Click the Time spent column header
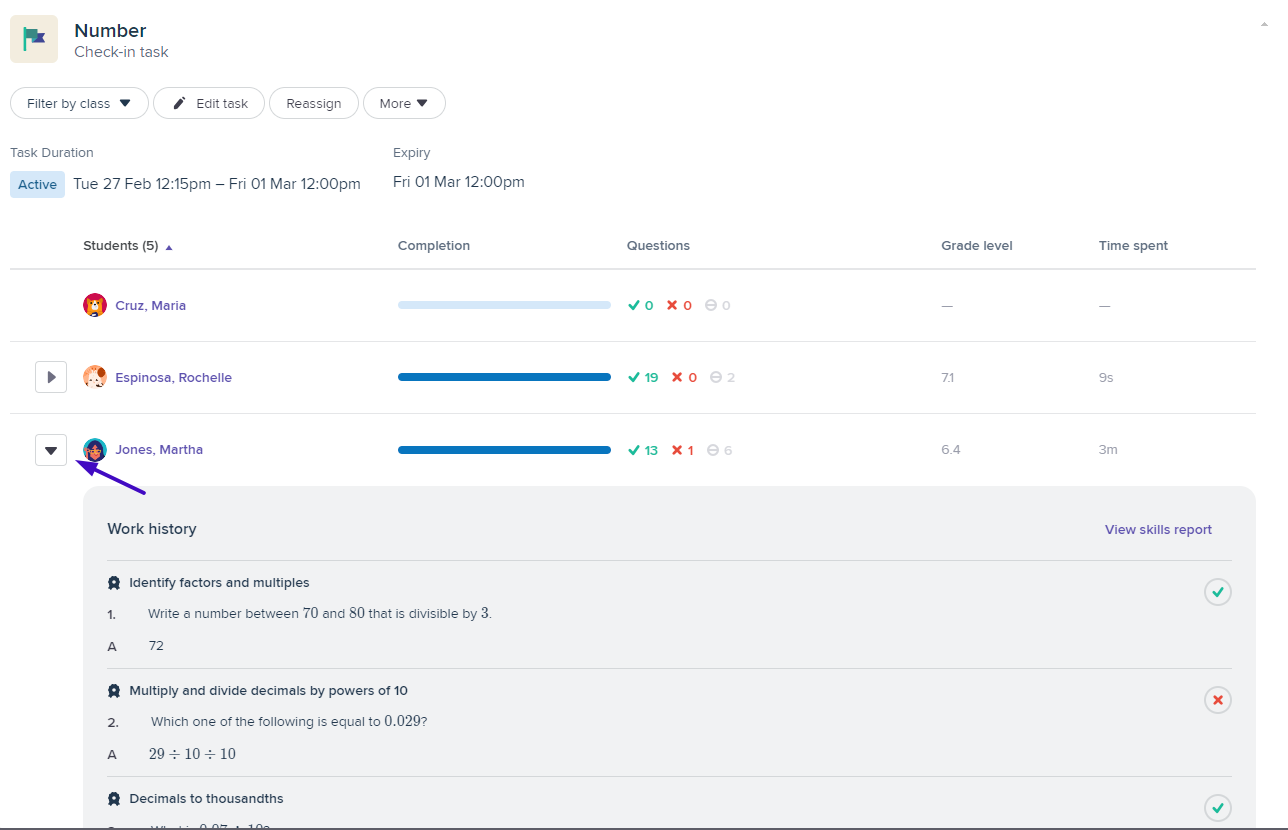 1133,246
